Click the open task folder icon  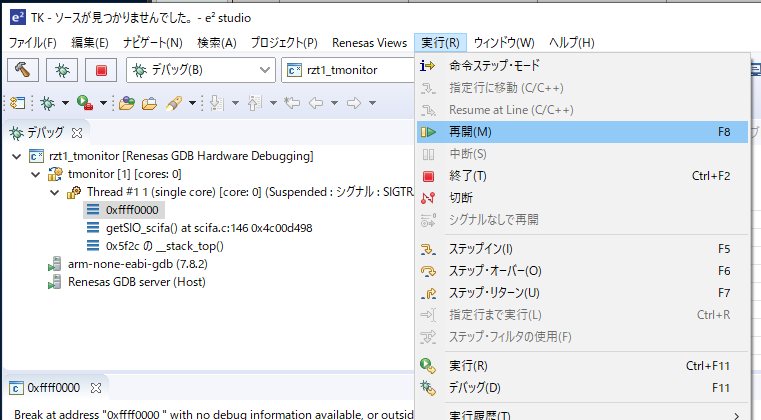coord(149,103)
